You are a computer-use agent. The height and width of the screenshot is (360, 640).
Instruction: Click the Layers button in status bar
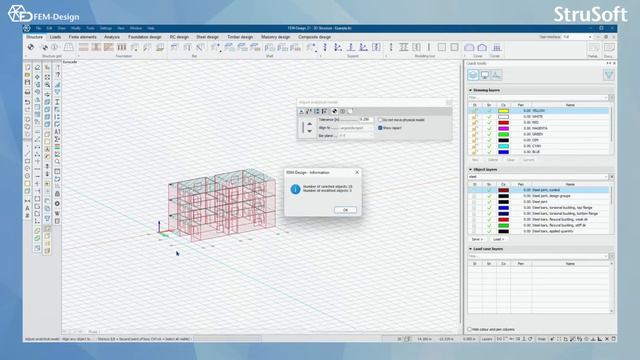tap(487, 339)
